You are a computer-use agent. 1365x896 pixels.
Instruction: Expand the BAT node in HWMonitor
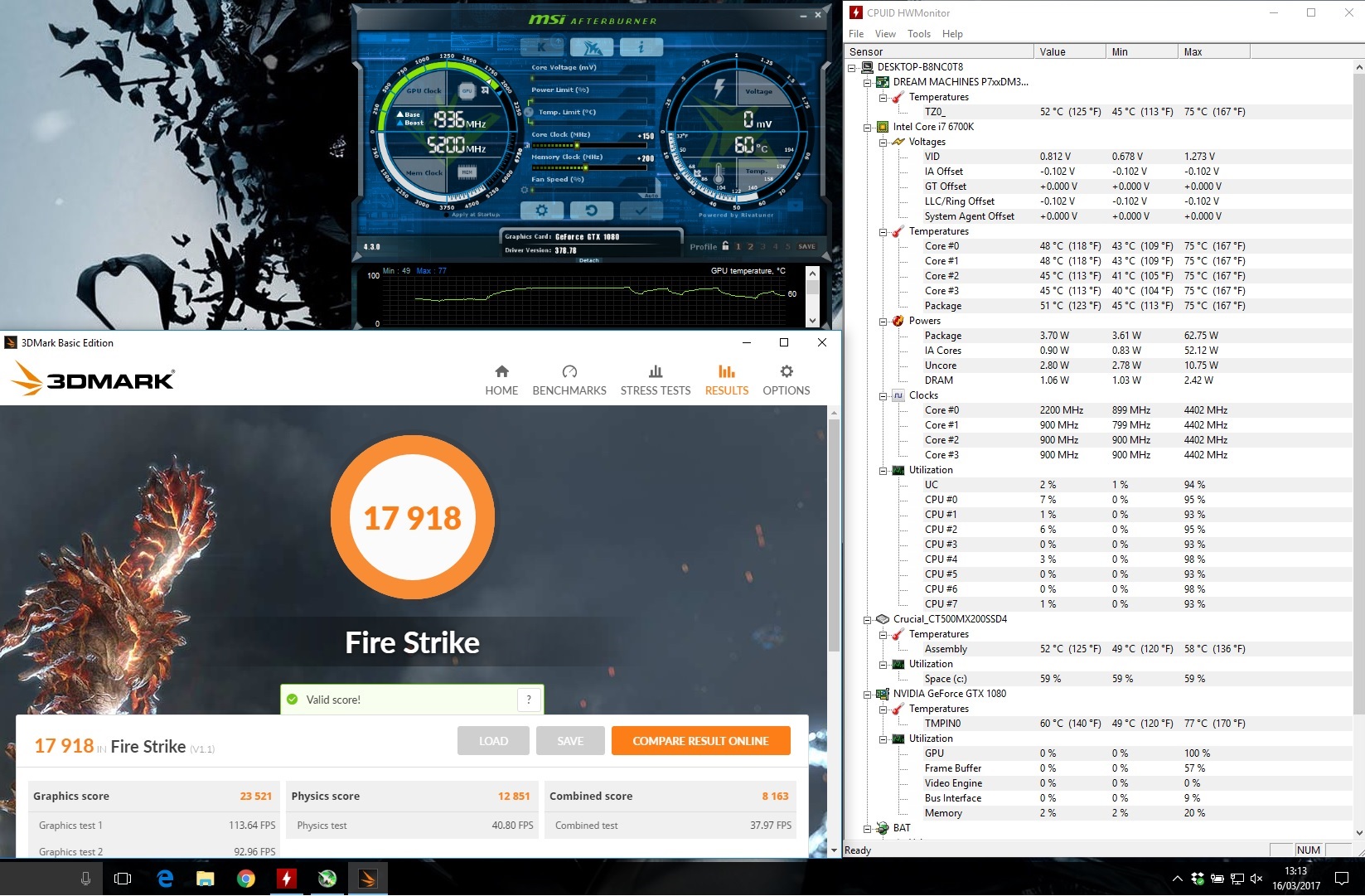(x=867, y=828)
